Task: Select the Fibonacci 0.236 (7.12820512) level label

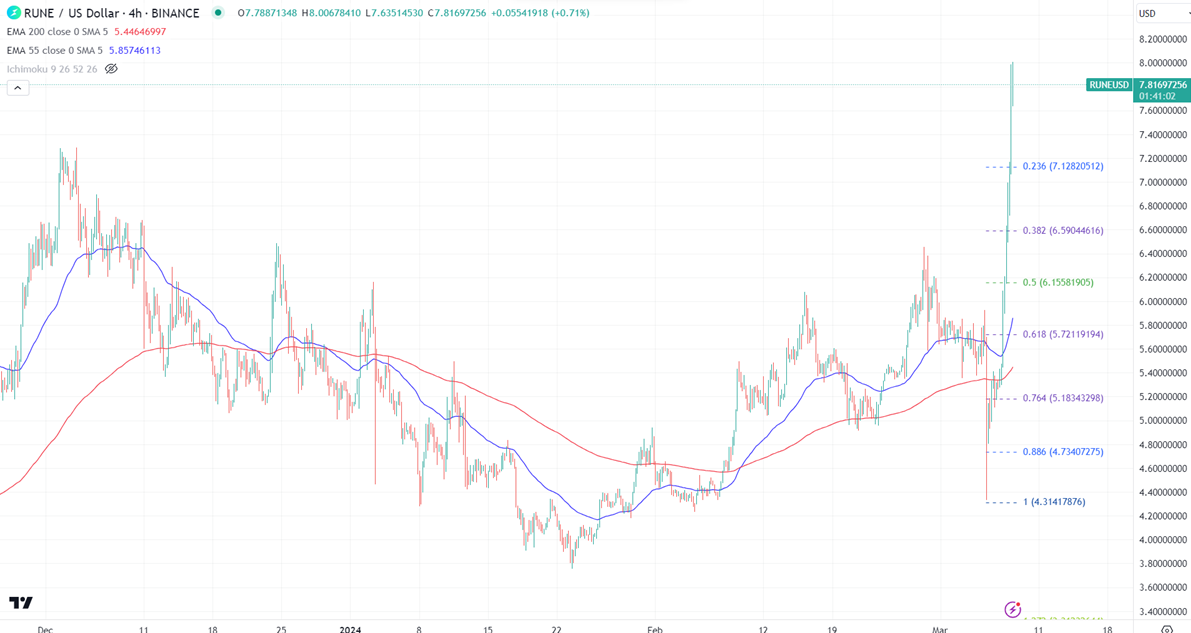Action: coord(1063,166)
